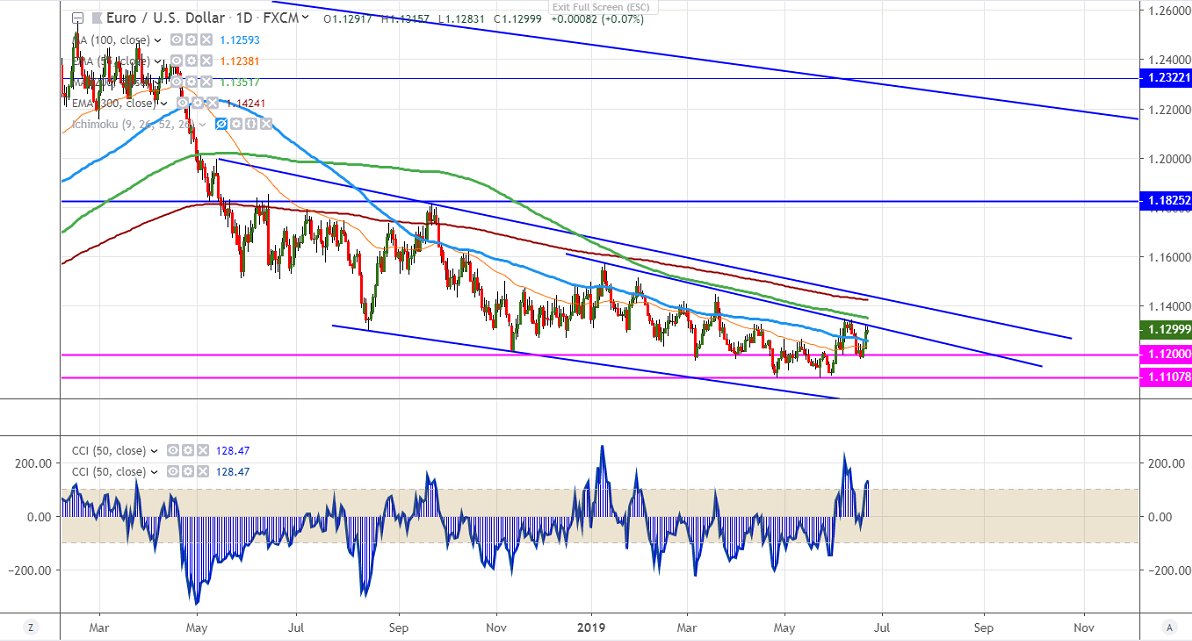Select the magenta 1.11078 price label
This screenshot has height=641, width=1192.
(x=1165, y=377)
